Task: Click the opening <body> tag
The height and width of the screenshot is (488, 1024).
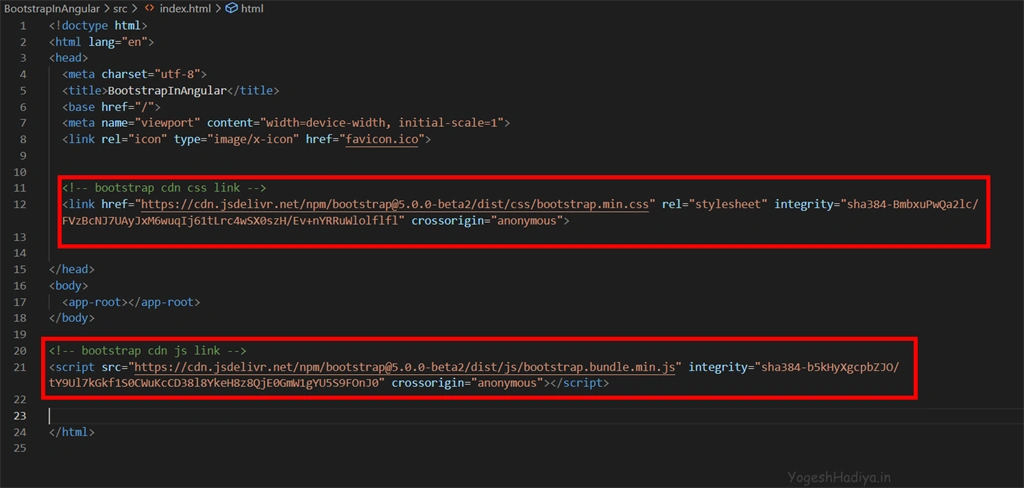Action: [x=69, y=286]
